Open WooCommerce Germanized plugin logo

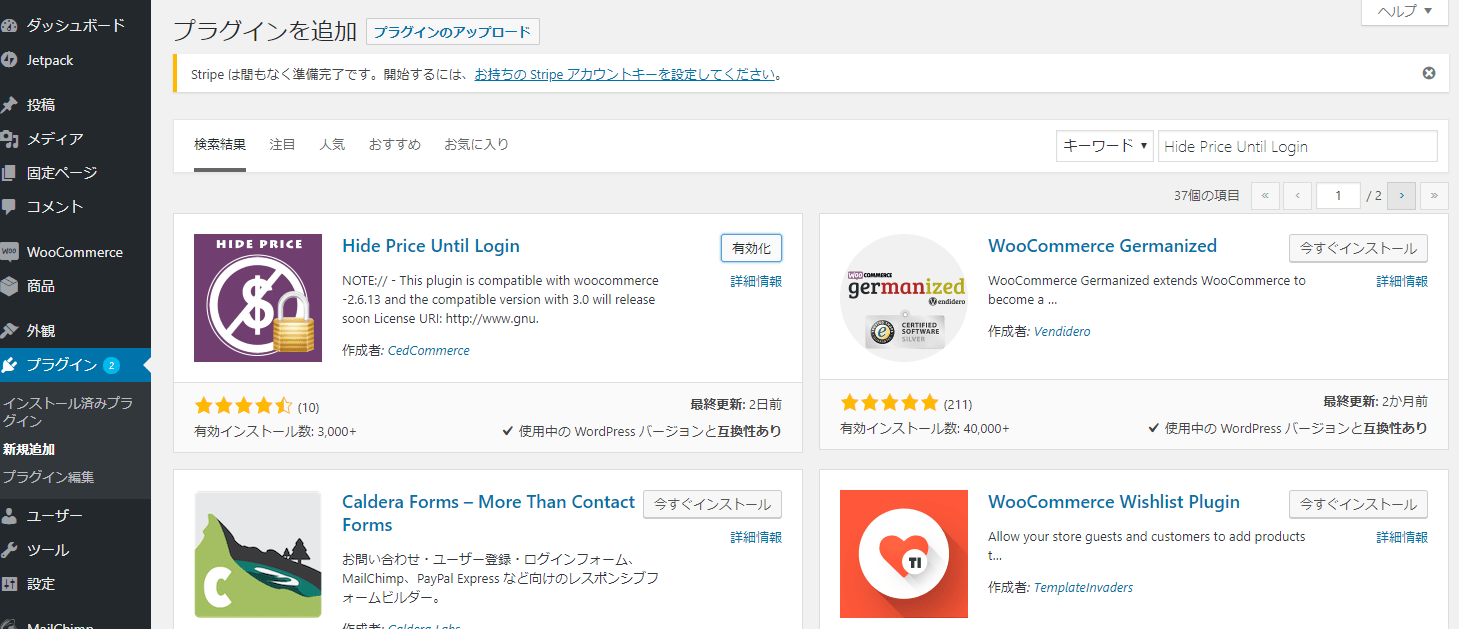(904, 298)
